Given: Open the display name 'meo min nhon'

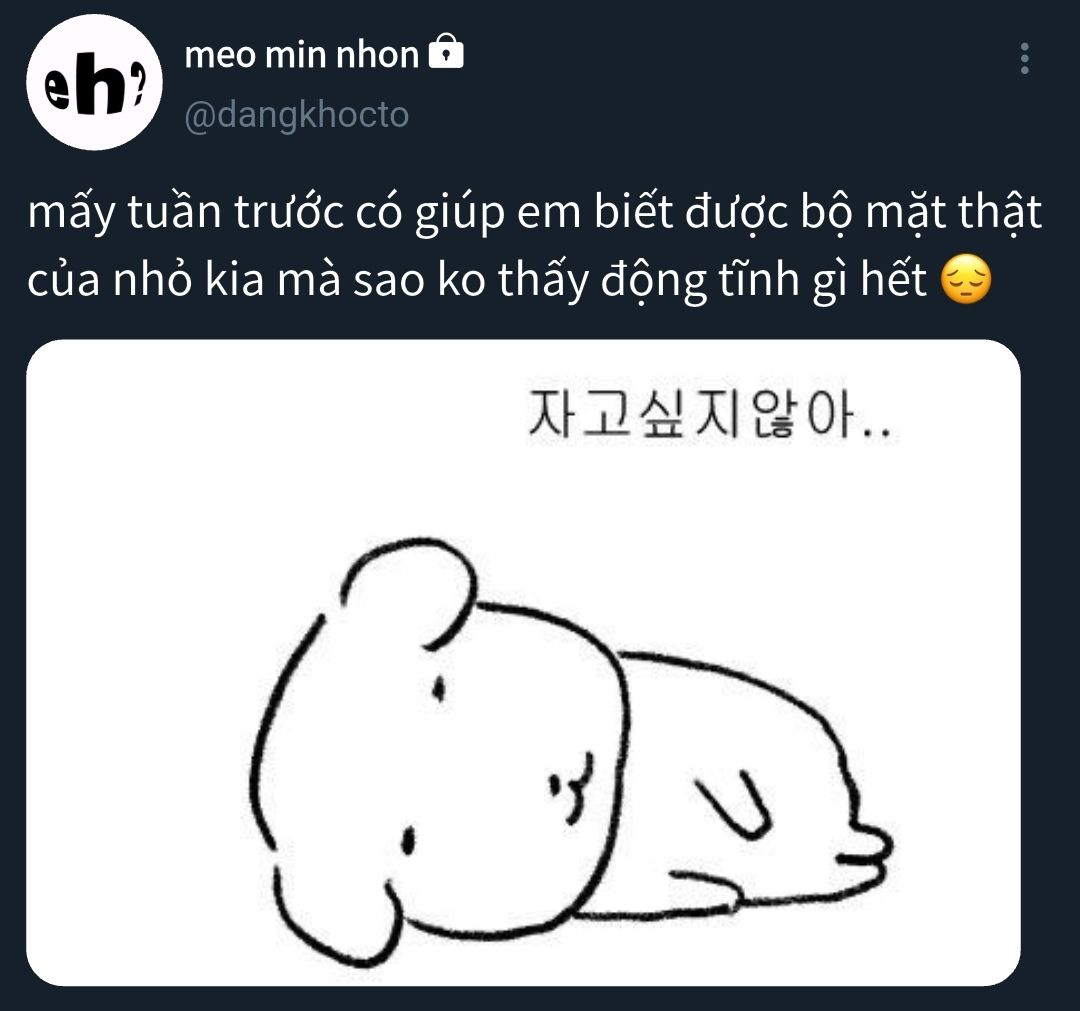Looking at the screenshot, I should pos(302,54).
